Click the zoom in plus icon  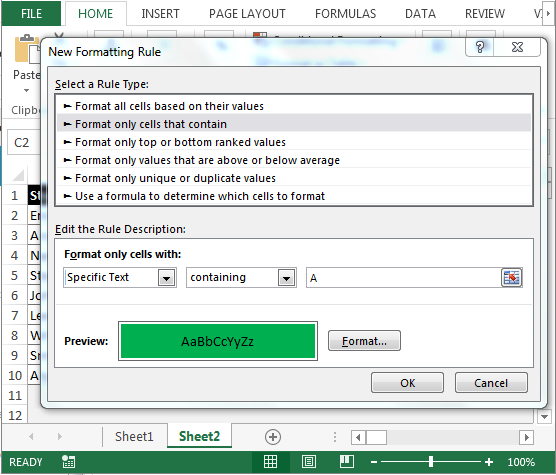click(x=489, y=462)
